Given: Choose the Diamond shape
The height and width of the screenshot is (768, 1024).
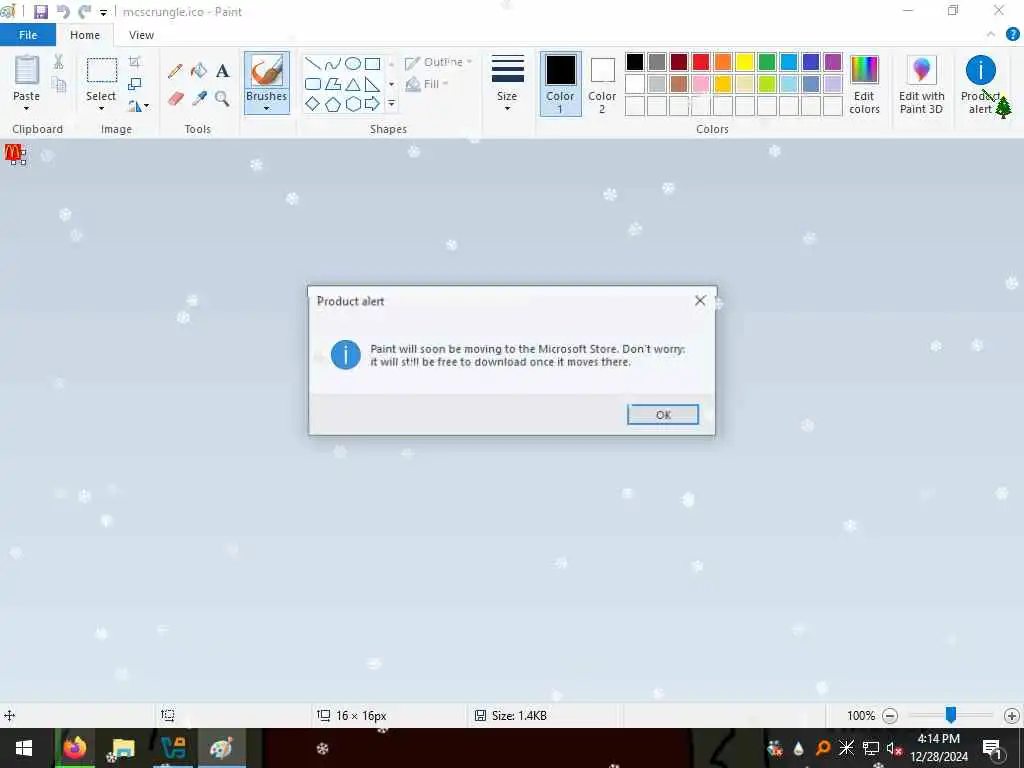Looking at the screenshot, I should [313, 104].
